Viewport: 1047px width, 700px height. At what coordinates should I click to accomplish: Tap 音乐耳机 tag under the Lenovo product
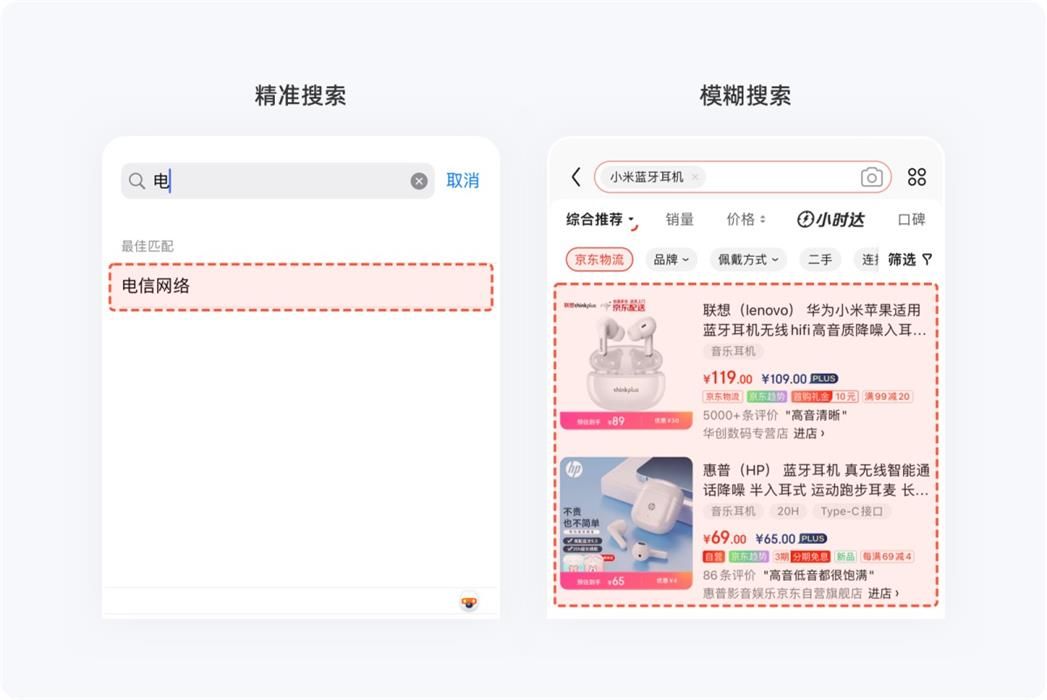click(733, 351)
